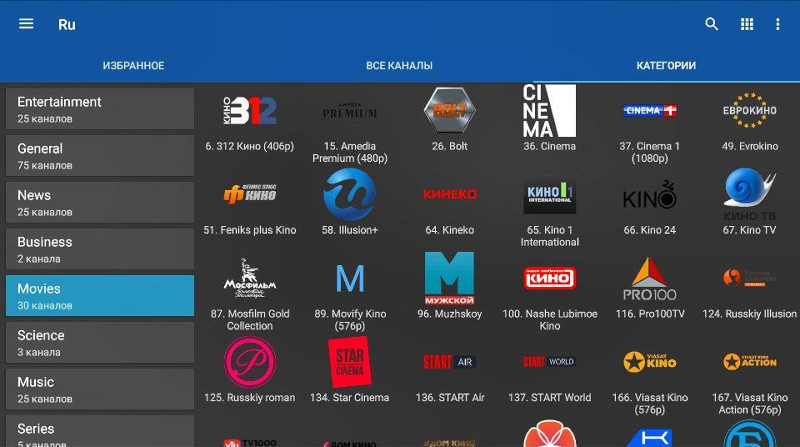Open the Pro100TV channel logo
Image resolution: width=800 pixels, height=447 pixels.
pyautogui.click(x=649, y=279)
